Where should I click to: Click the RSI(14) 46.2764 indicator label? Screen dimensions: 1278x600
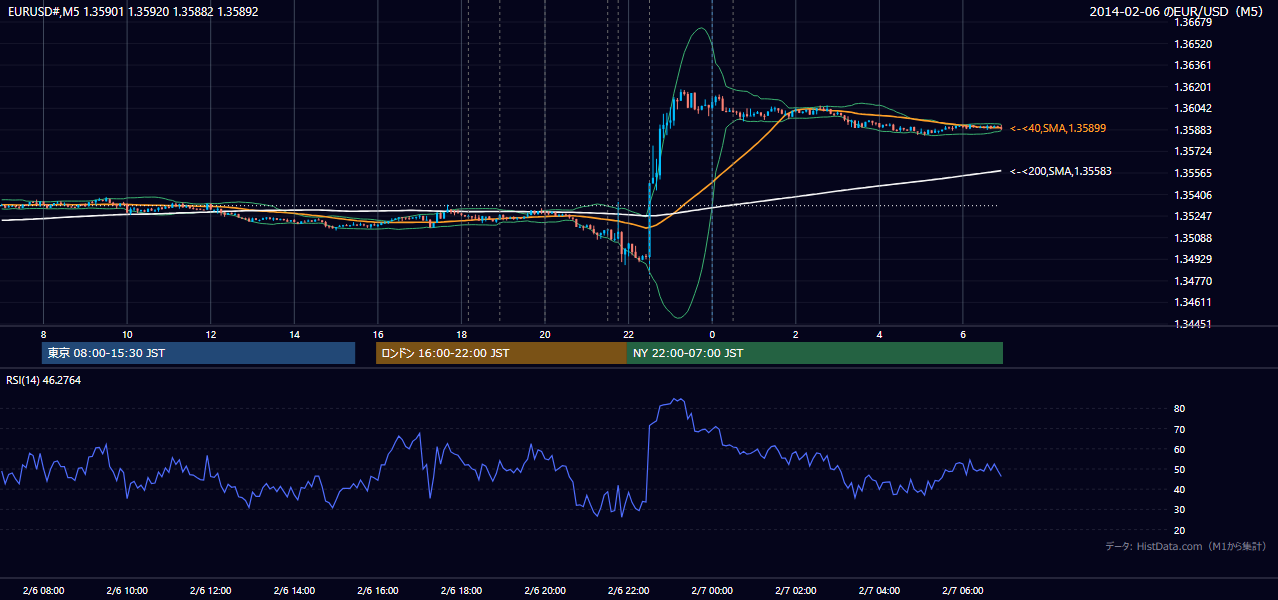44,380
